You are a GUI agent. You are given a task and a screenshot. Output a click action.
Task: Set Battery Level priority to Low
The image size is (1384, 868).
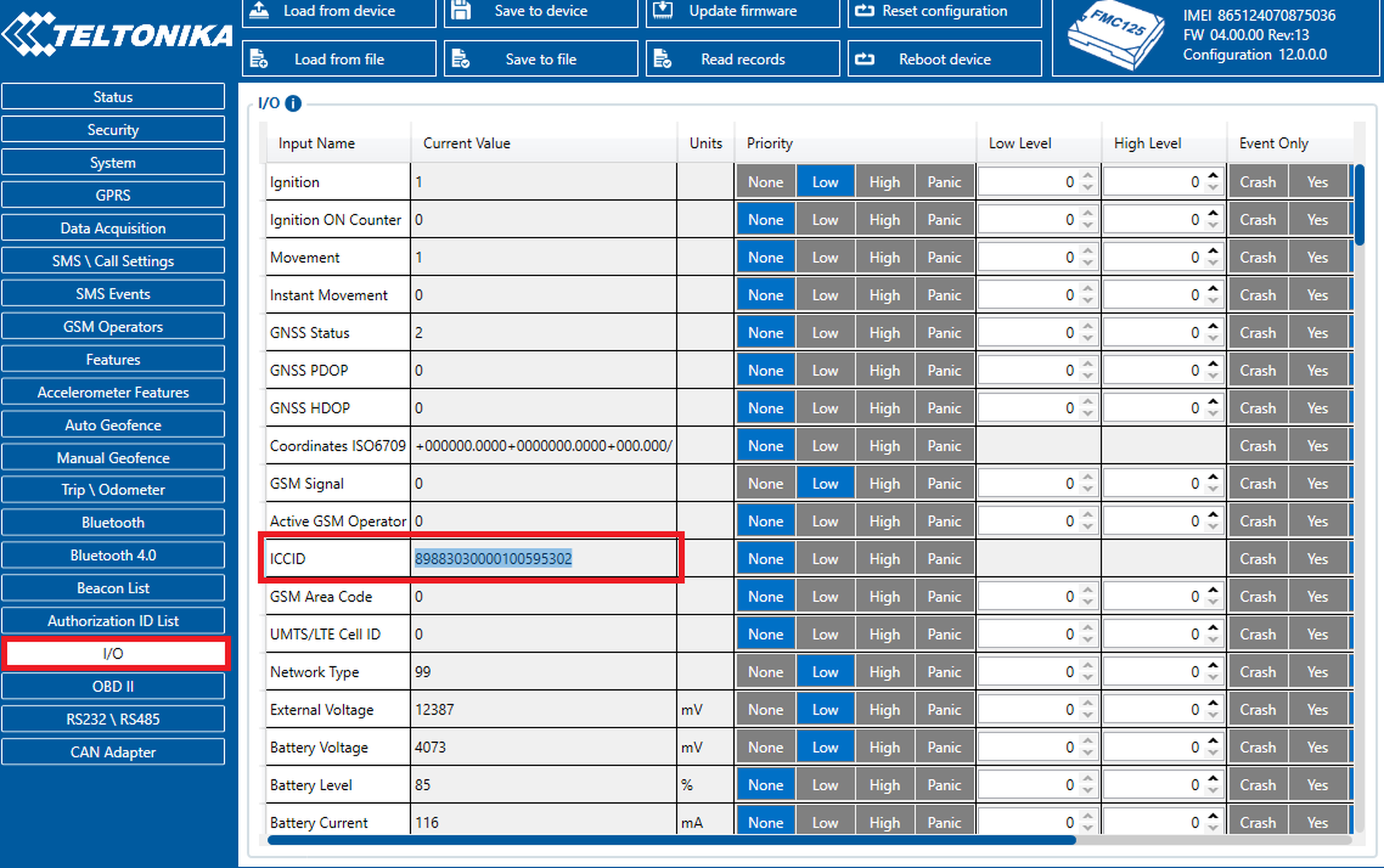[x=825, y=785]
